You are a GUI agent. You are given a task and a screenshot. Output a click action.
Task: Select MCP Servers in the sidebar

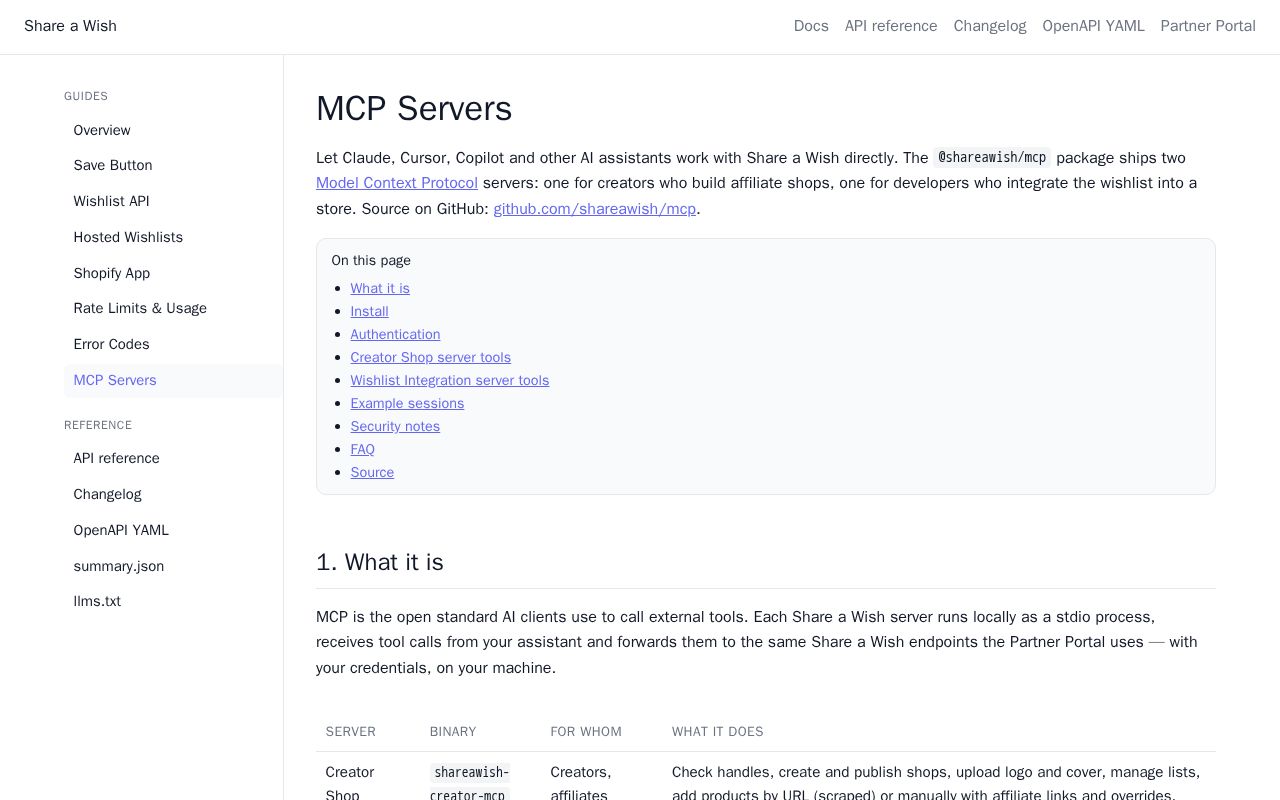click(173, 380)
